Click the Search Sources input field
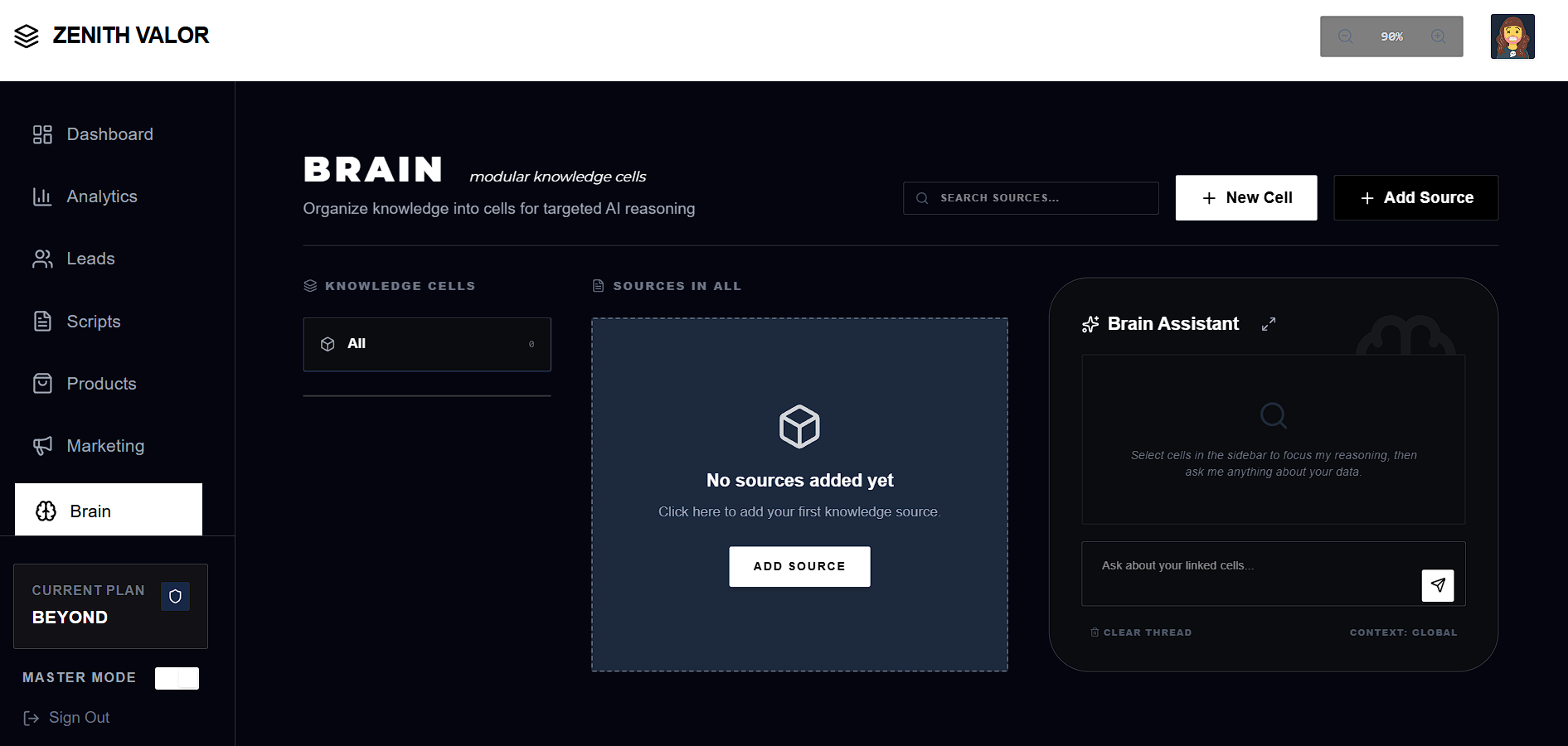The width and height of the screenshot is (1568, 746). tap(1031, 197)
